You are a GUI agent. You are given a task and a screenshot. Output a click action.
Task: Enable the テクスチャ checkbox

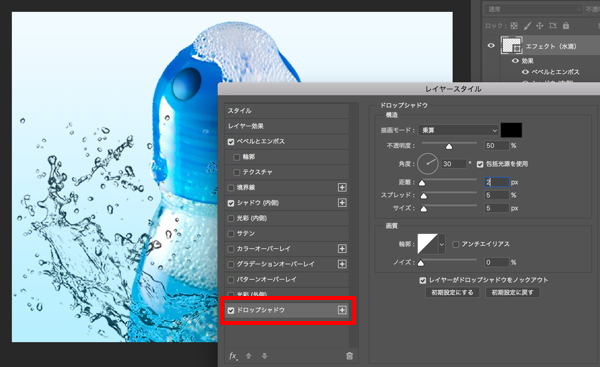(236, 173)
